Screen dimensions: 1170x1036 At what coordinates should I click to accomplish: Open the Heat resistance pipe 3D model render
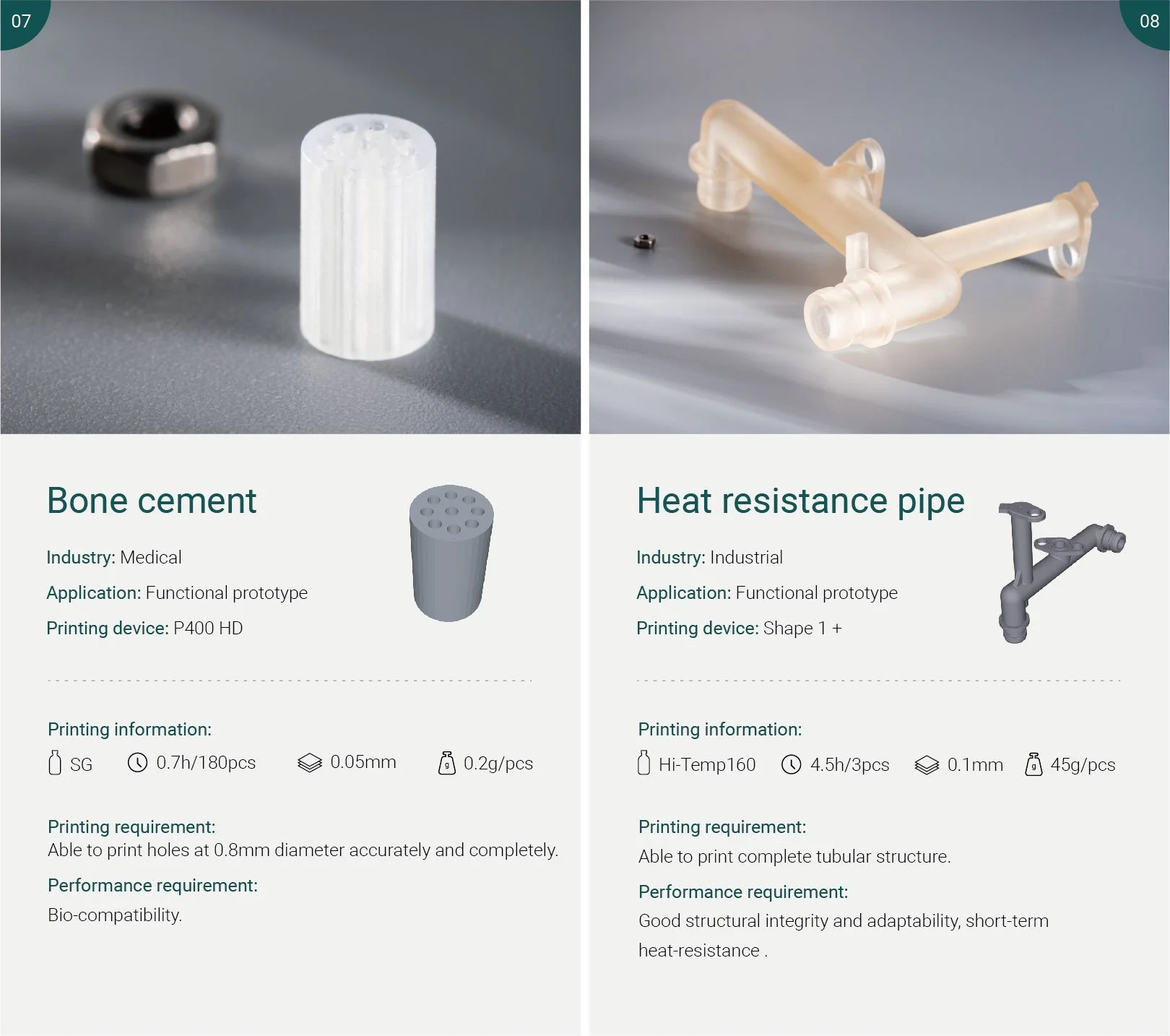click(1059, 572)
